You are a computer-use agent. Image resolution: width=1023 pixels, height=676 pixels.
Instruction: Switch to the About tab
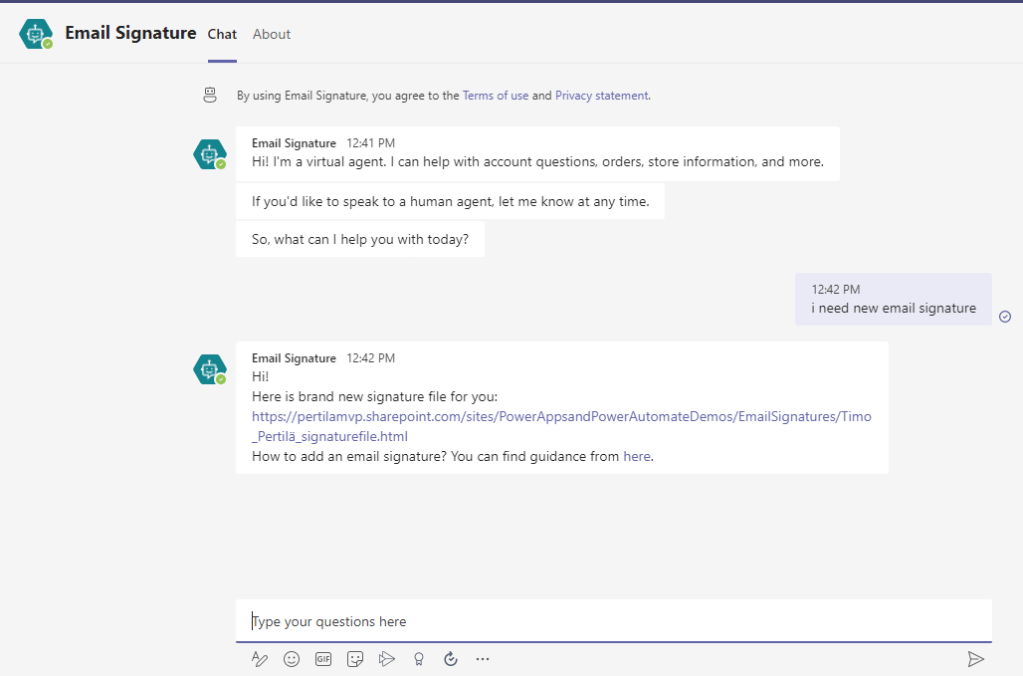tap(271, 34)
